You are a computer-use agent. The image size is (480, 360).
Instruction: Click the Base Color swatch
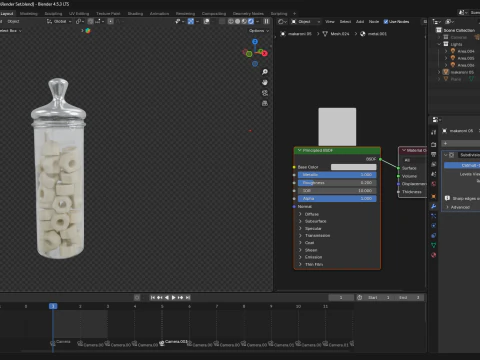[353, 167]
